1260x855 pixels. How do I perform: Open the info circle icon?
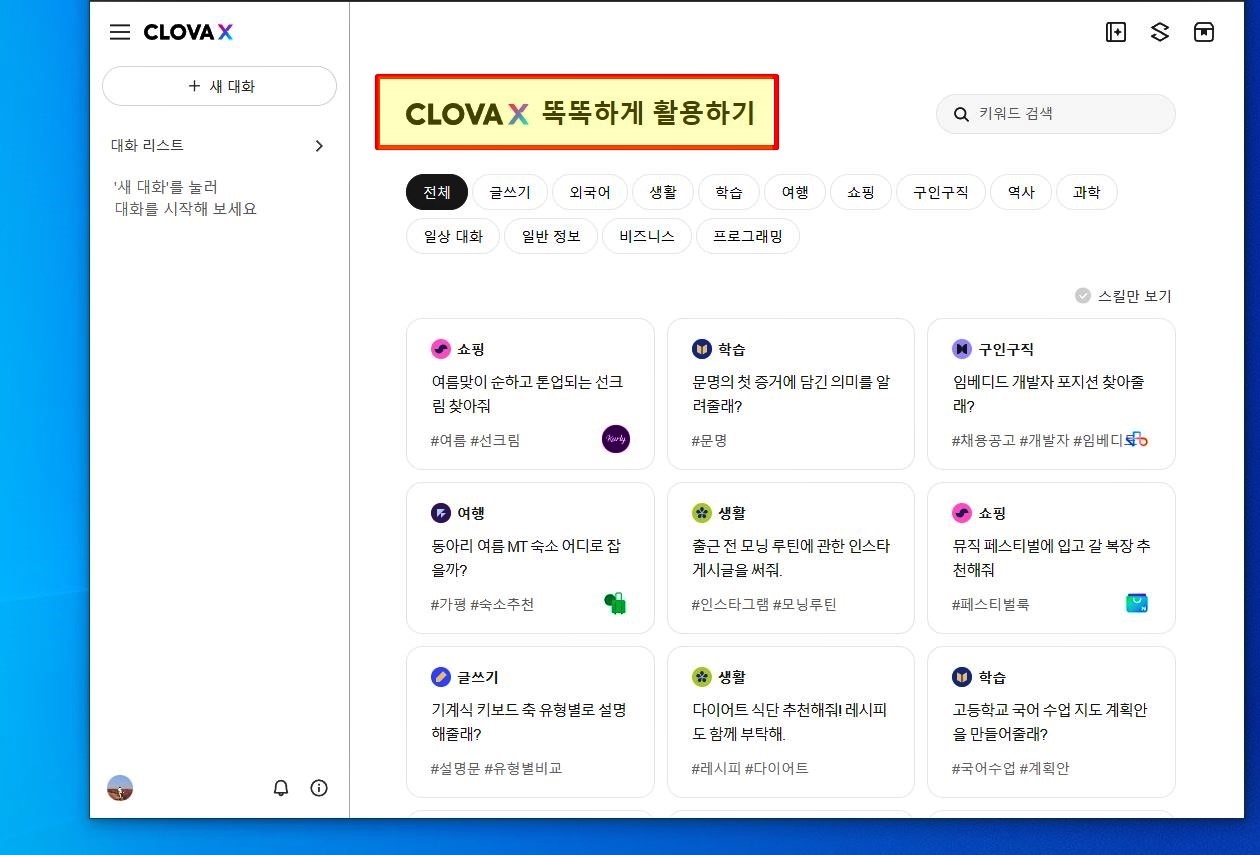coord(319,788)
